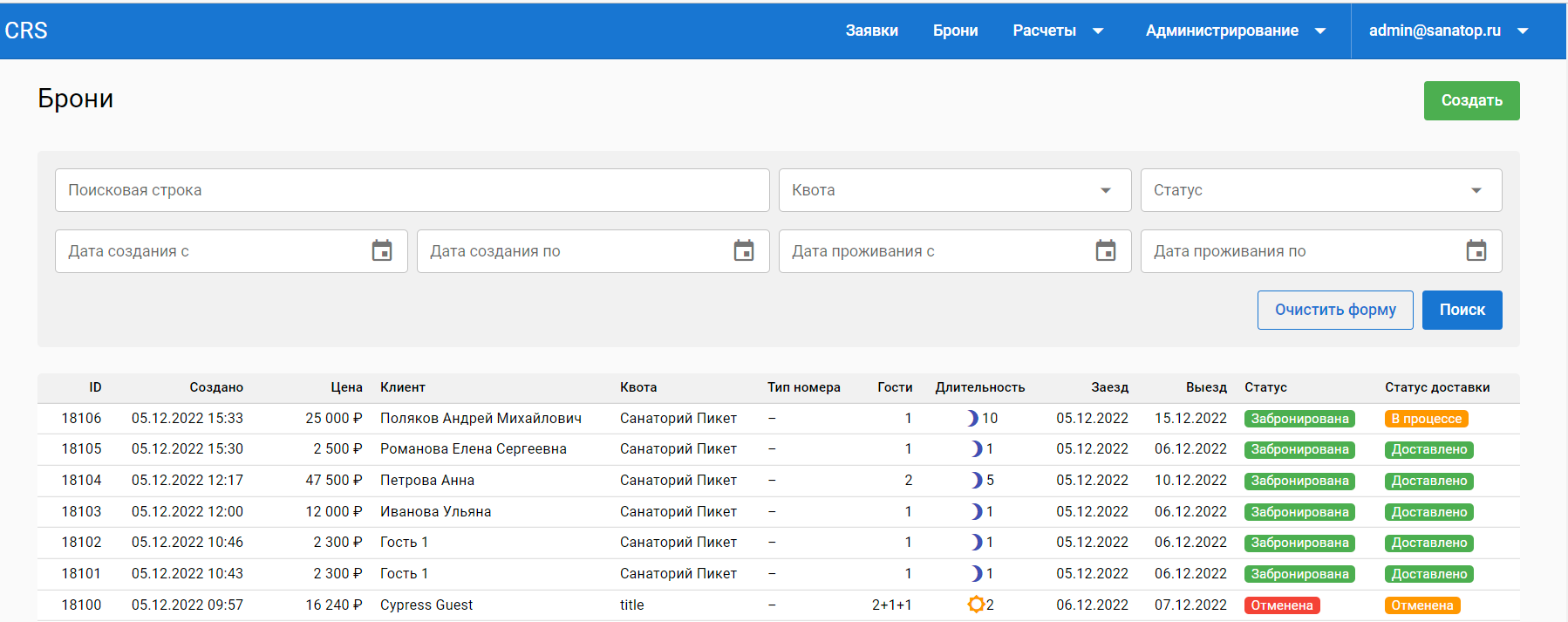This screenshot has height=622, width=1568.
Task: Open the Брони navigation item
Action: point(955,31)
